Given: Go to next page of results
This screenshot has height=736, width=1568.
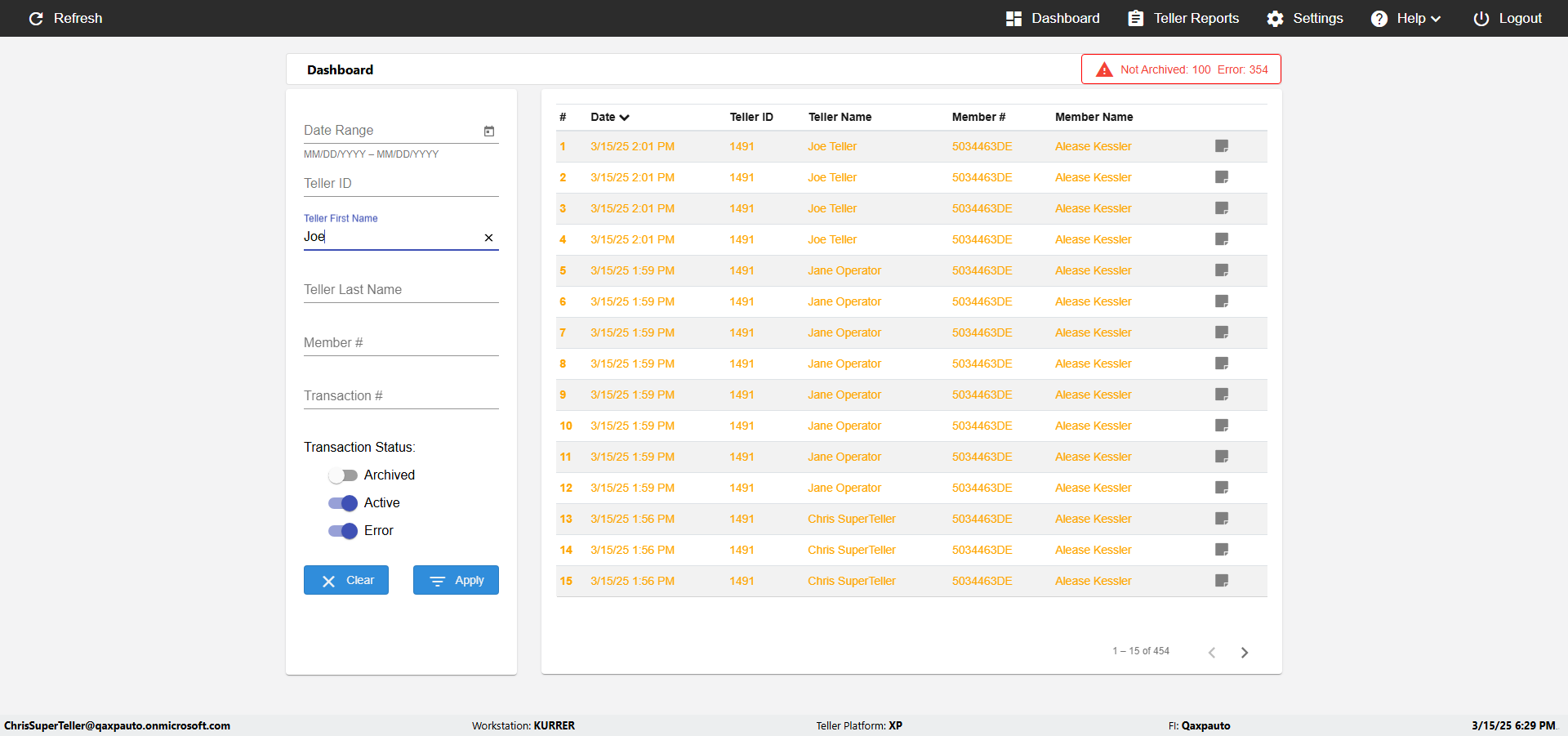Looking at the screenshot, I should pos(1245,652).
